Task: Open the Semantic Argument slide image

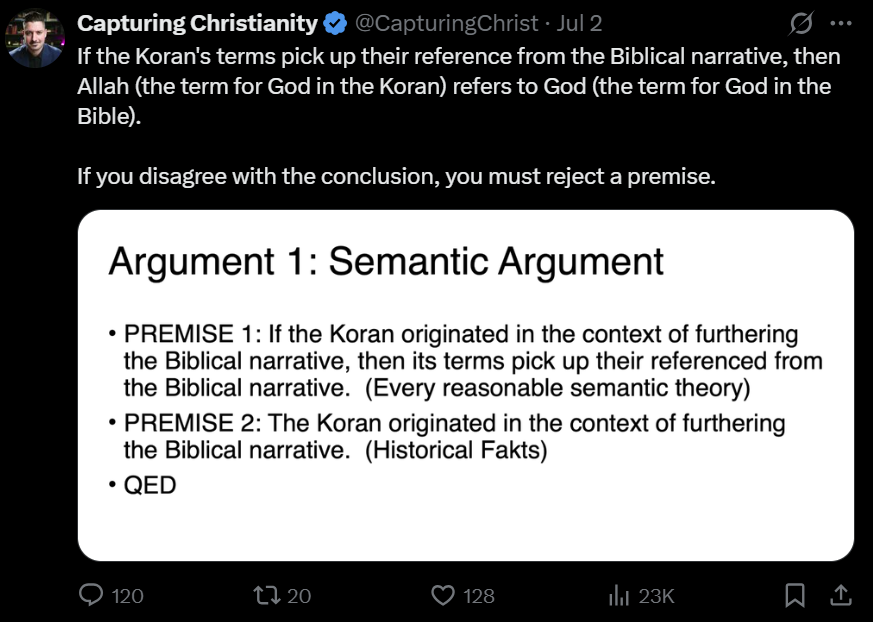Action: 465,385
